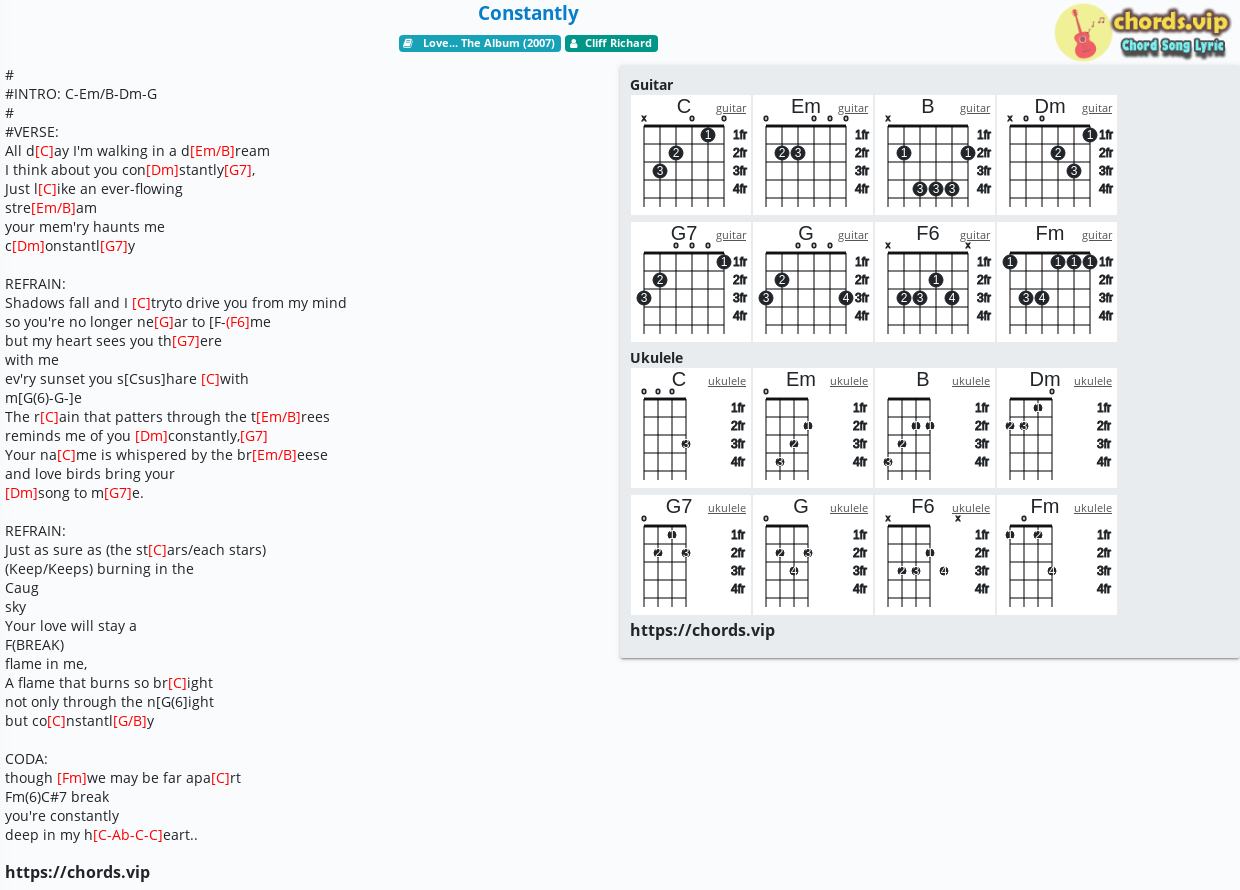The height and width of the screenshot is (890, 1240).
Task: Click the [G/B] chord marker
Action: pyautogui.click(x=130, y=721)
